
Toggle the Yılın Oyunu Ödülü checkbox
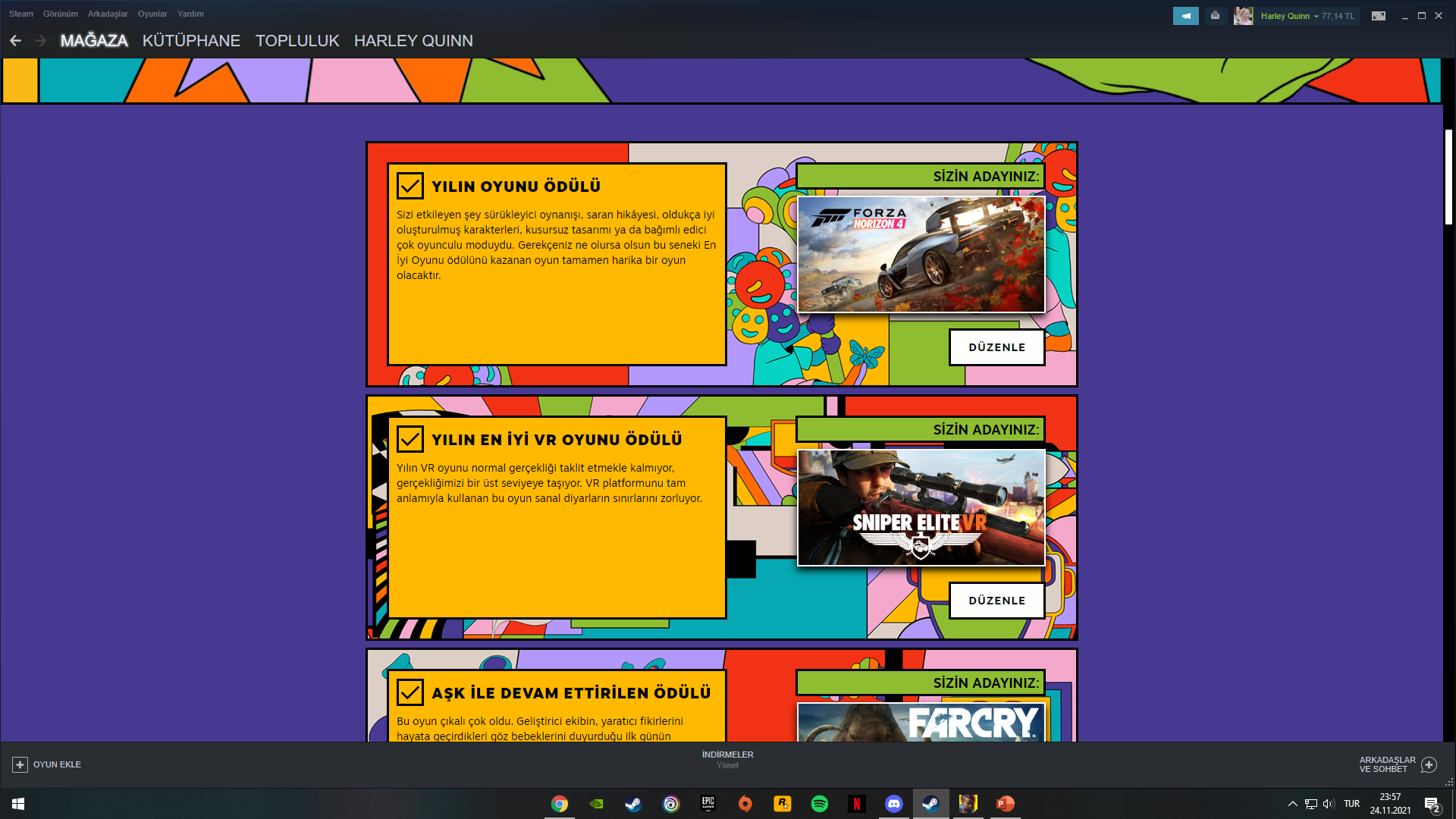click(x=410, y=186)
